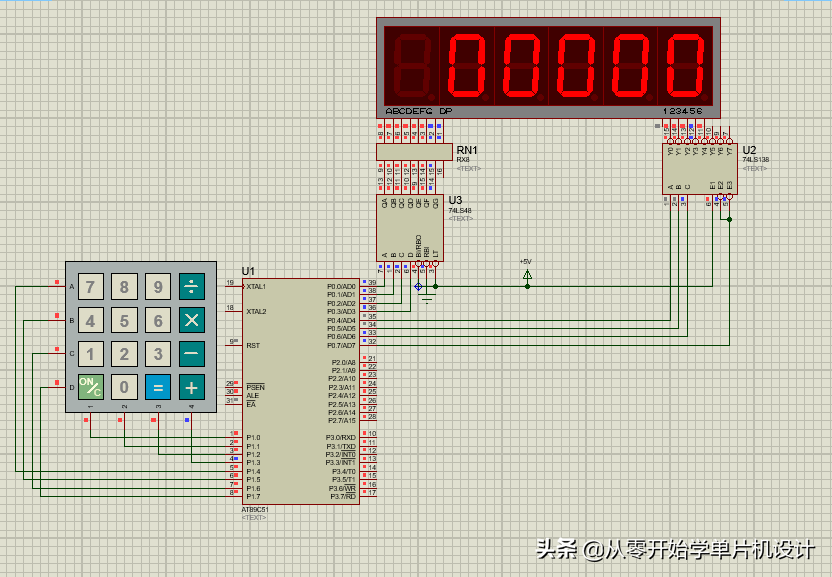Click the AT89C51 part name label
The height and width of the screenshot is (577, 832).
click(255, 510)
